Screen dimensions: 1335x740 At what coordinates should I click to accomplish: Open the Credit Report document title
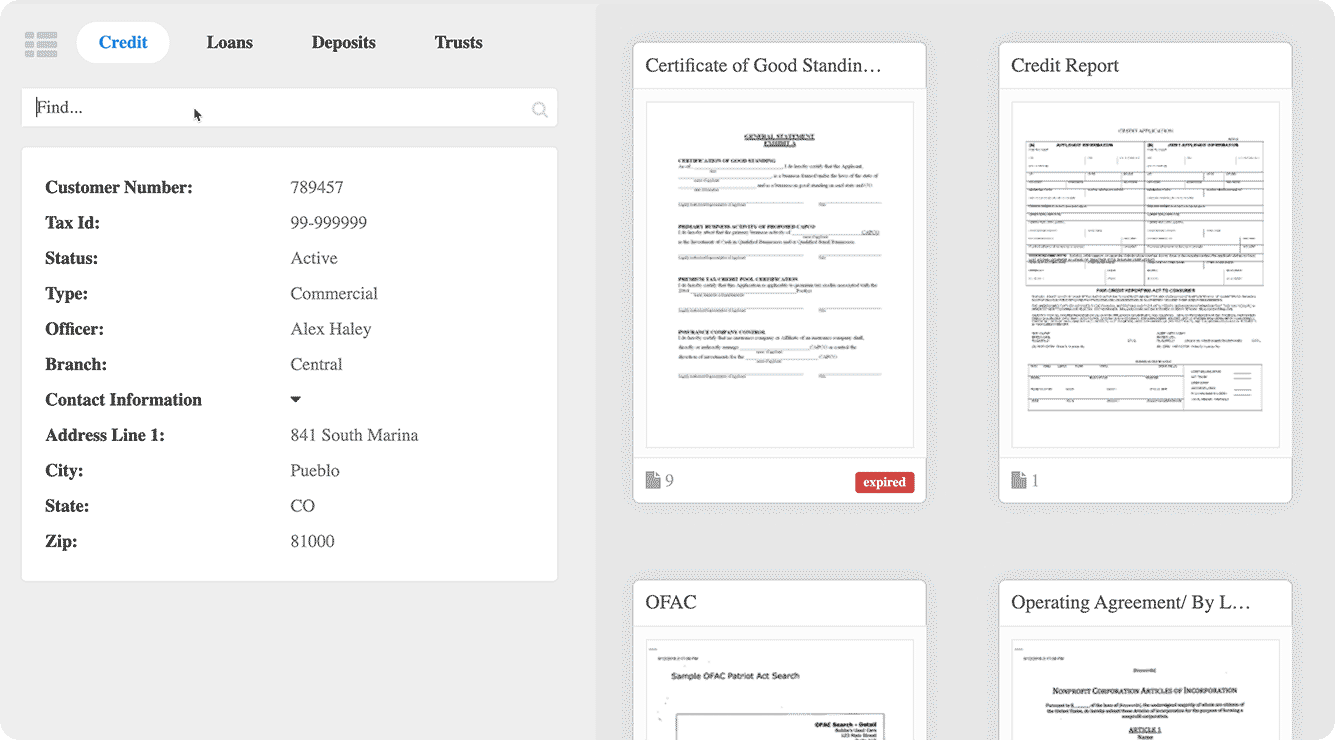coord(1064,65)
